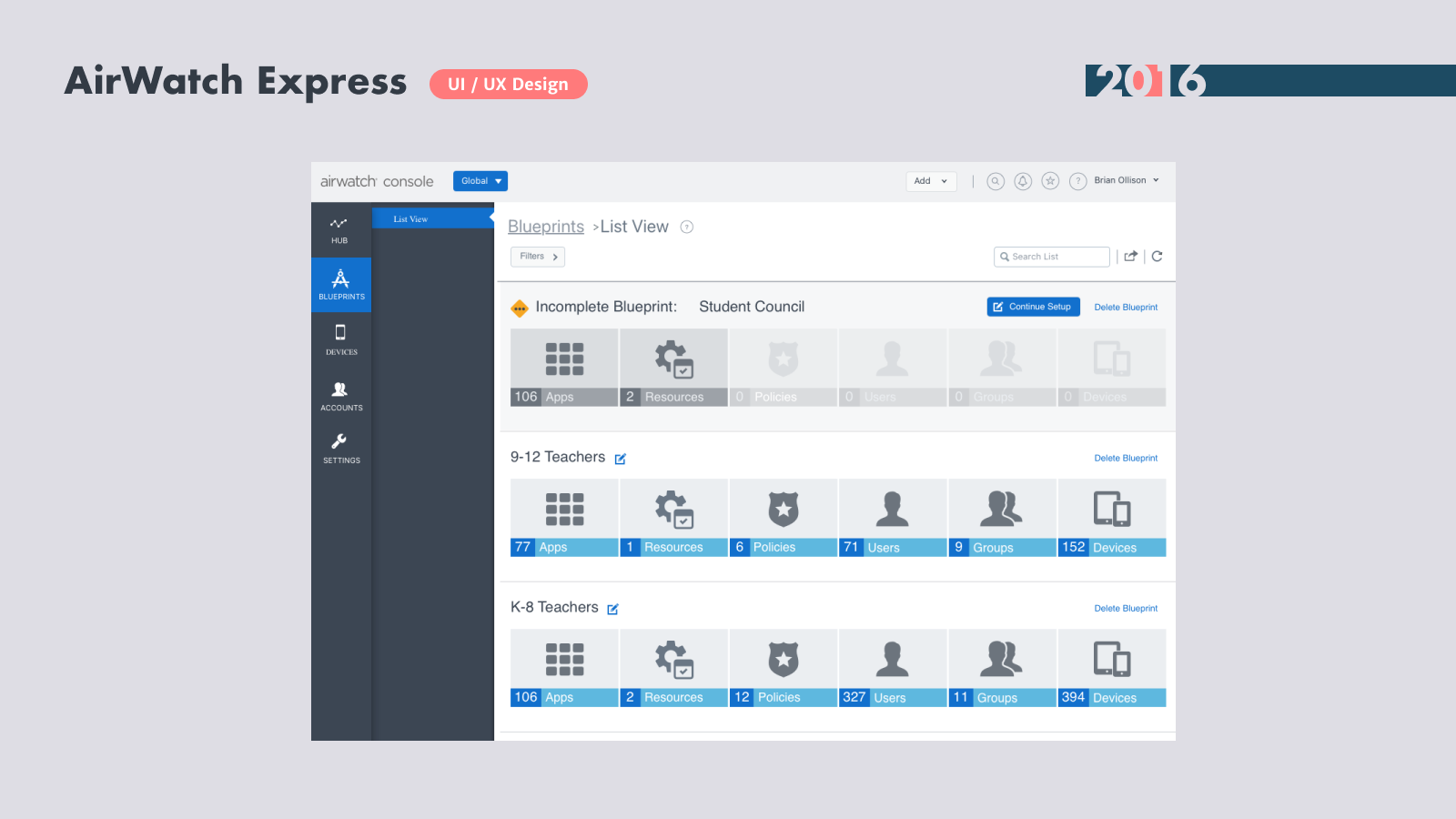Expand the Filters panel
The height and width of the screenshot is (819, 1456).
click(x=538, y=257)
